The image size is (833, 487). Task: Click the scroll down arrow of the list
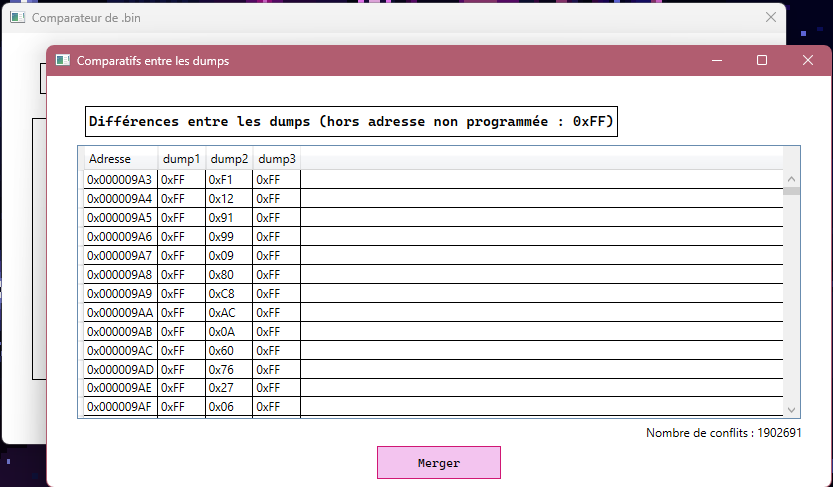(792, 409)
